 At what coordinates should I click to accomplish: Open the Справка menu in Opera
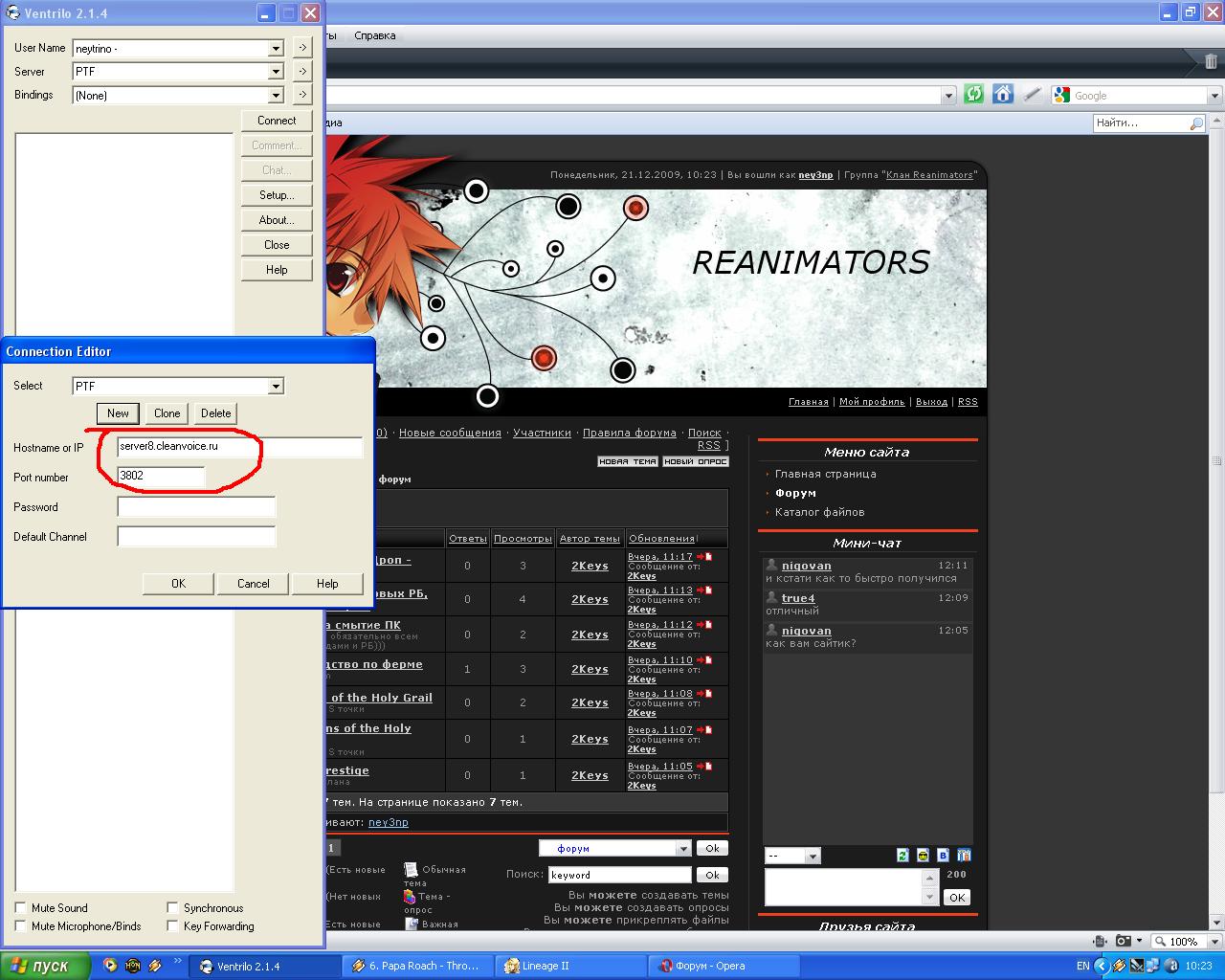374,35
